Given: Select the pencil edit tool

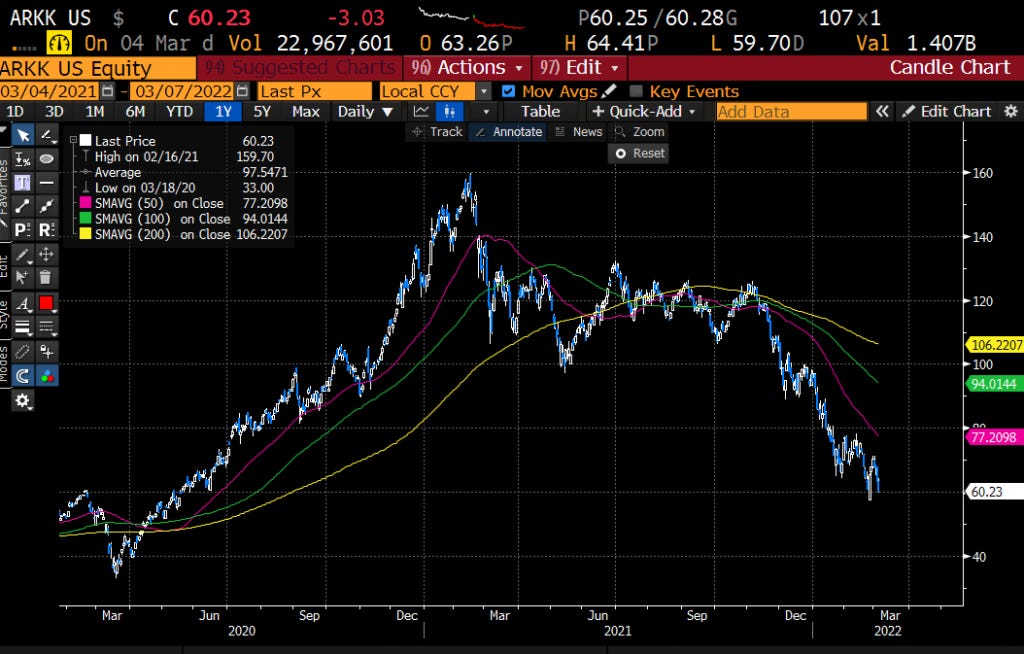Looking at the screenshot, I should click(23, 254).
